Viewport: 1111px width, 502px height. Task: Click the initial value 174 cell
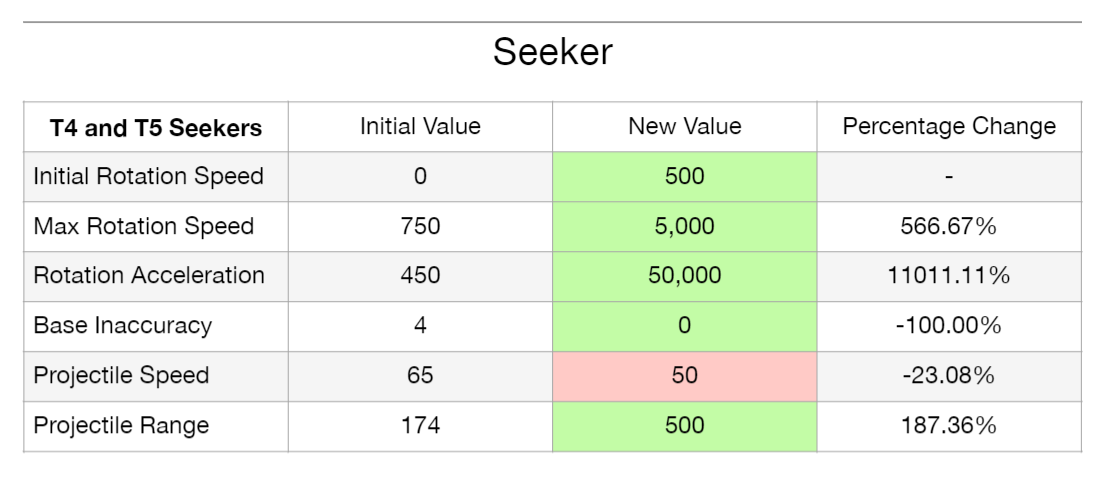(420, 425)
